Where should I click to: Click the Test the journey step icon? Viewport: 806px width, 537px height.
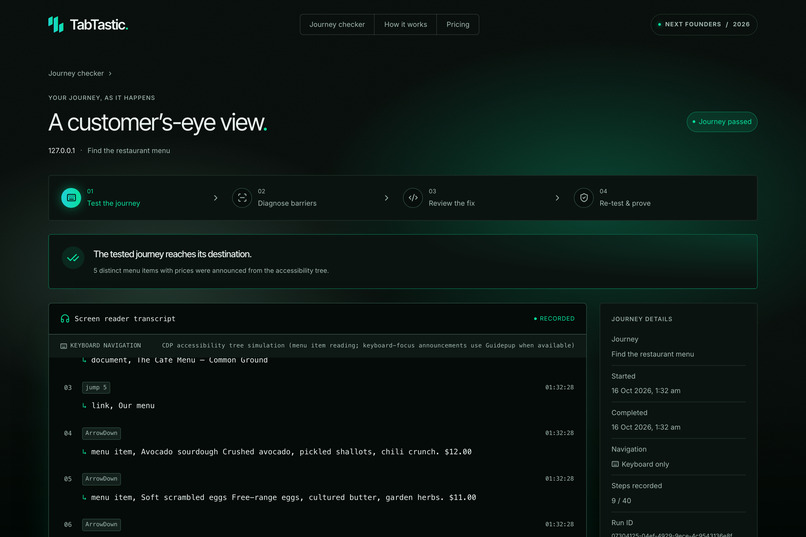(71, 198)
